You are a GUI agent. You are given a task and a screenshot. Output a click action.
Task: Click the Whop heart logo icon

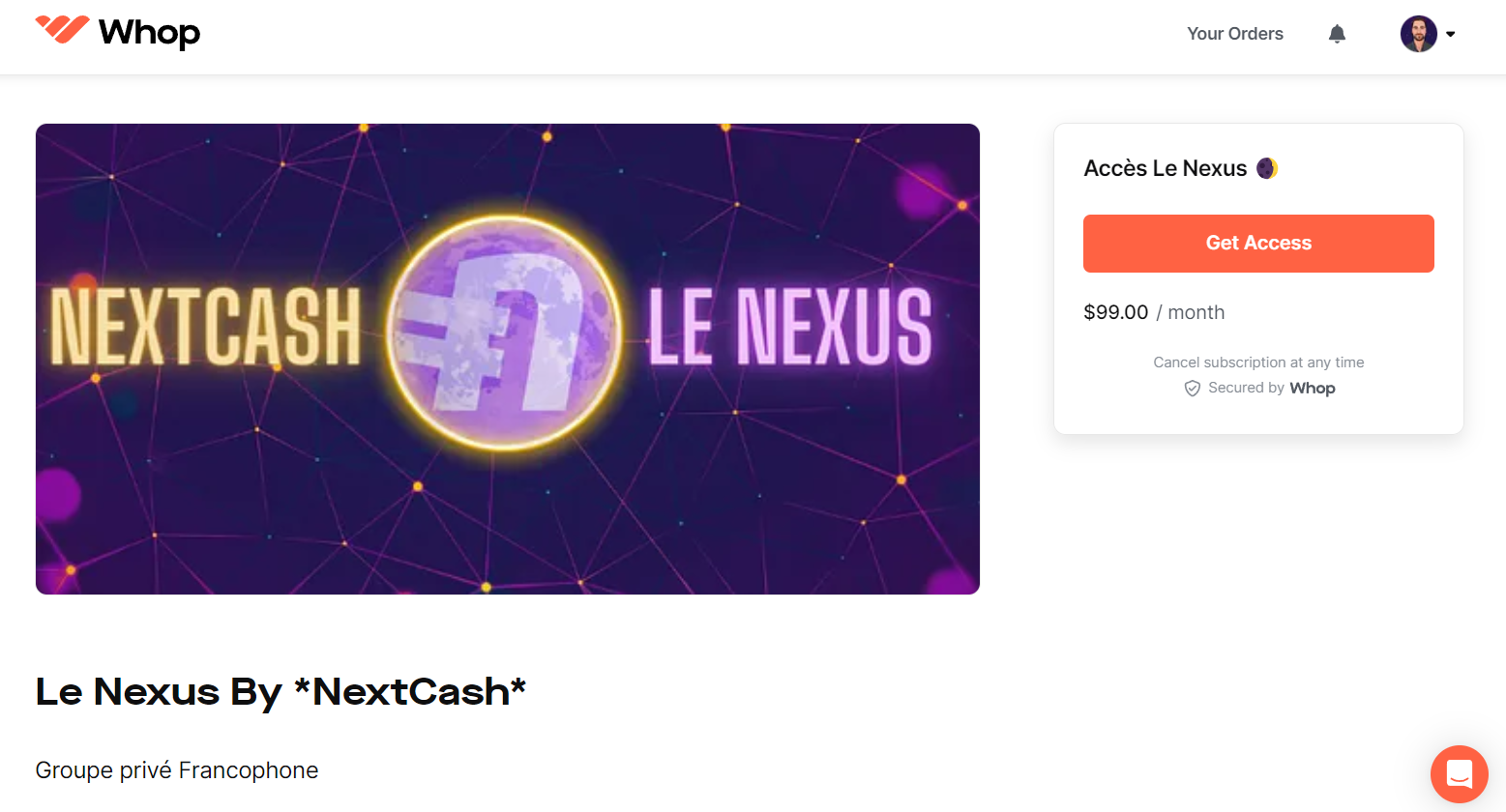62,30
